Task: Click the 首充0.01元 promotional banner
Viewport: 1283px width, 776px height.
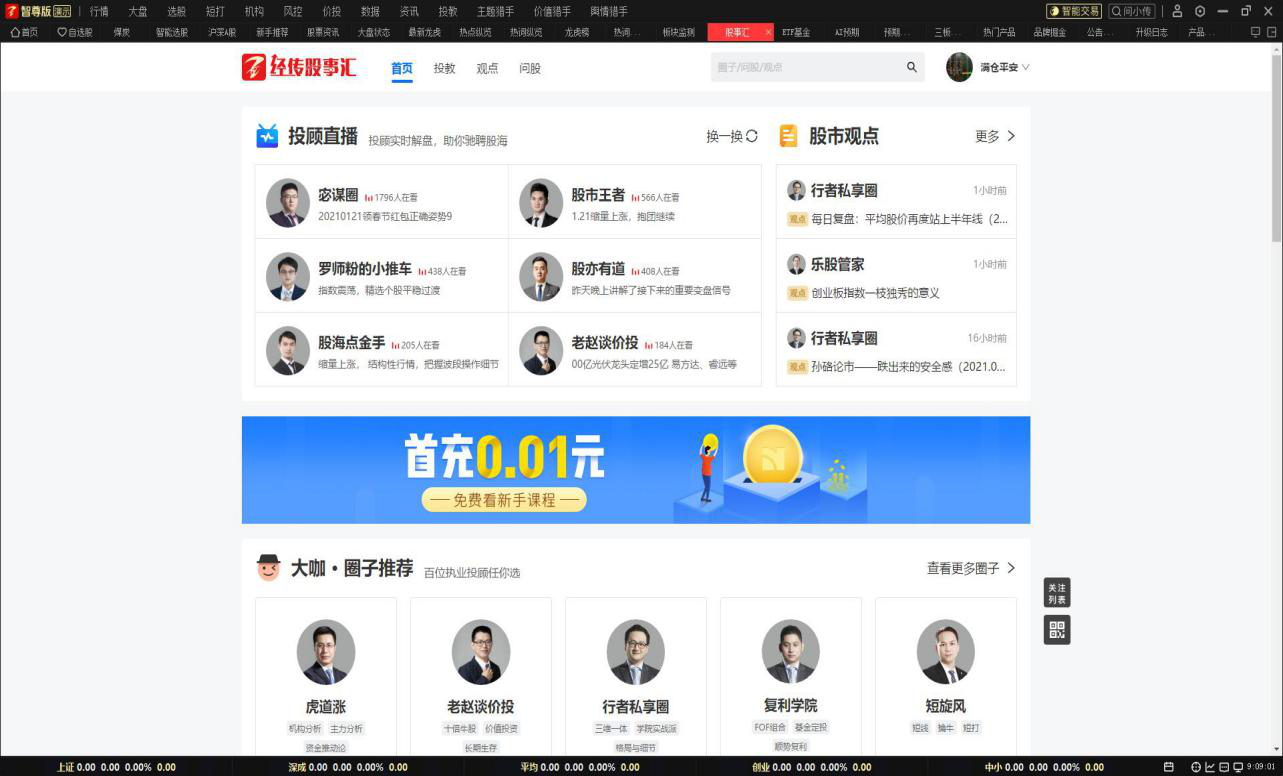Action: 636,470
